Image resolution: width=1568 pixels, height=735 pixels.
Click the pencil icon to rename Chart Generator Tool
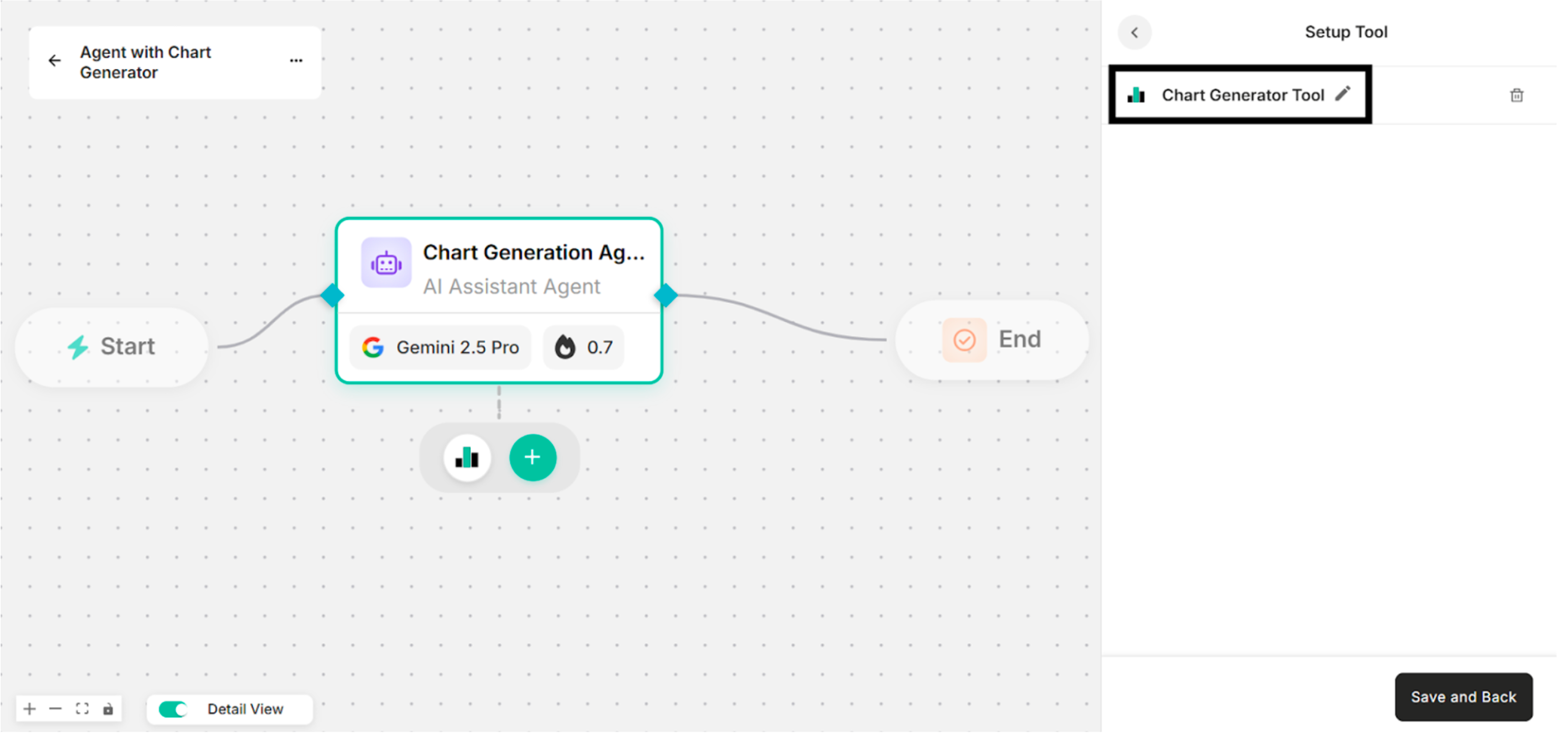point(1342,94)
